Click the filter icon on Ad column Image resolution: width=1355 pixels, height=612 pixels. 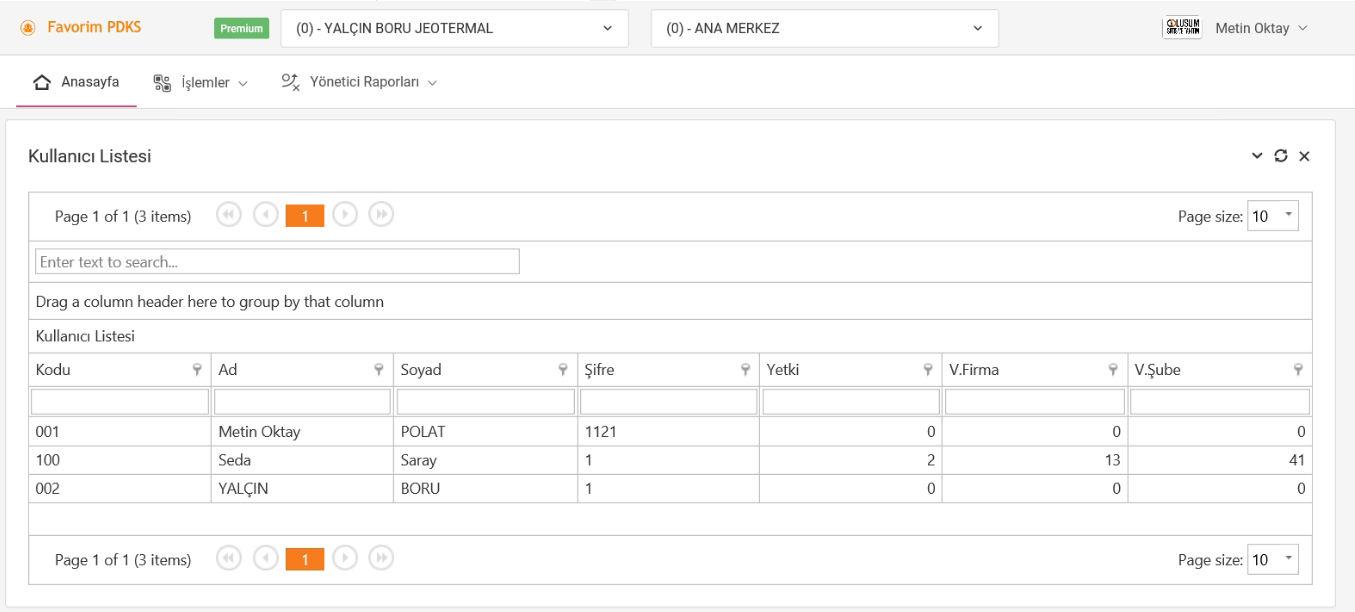pyautogui.click(x=379, y=370)
